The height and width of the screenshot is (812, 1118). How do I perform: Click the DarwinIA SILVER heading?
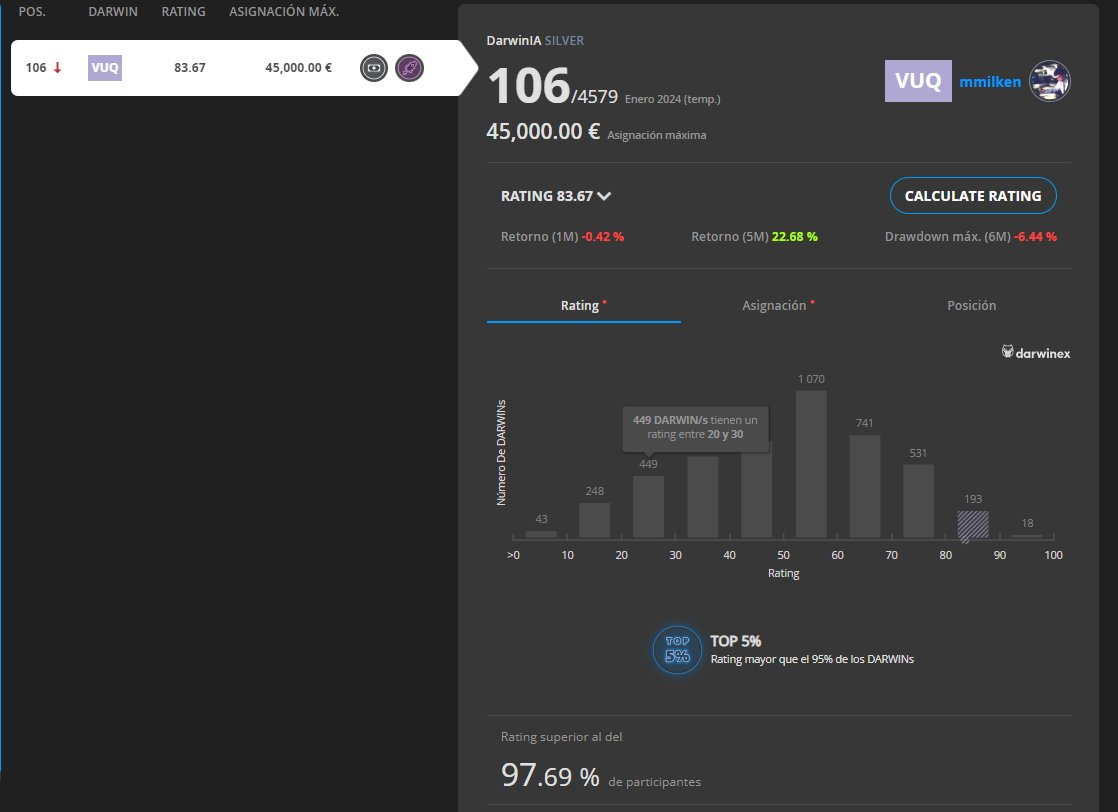pos(535,41)
